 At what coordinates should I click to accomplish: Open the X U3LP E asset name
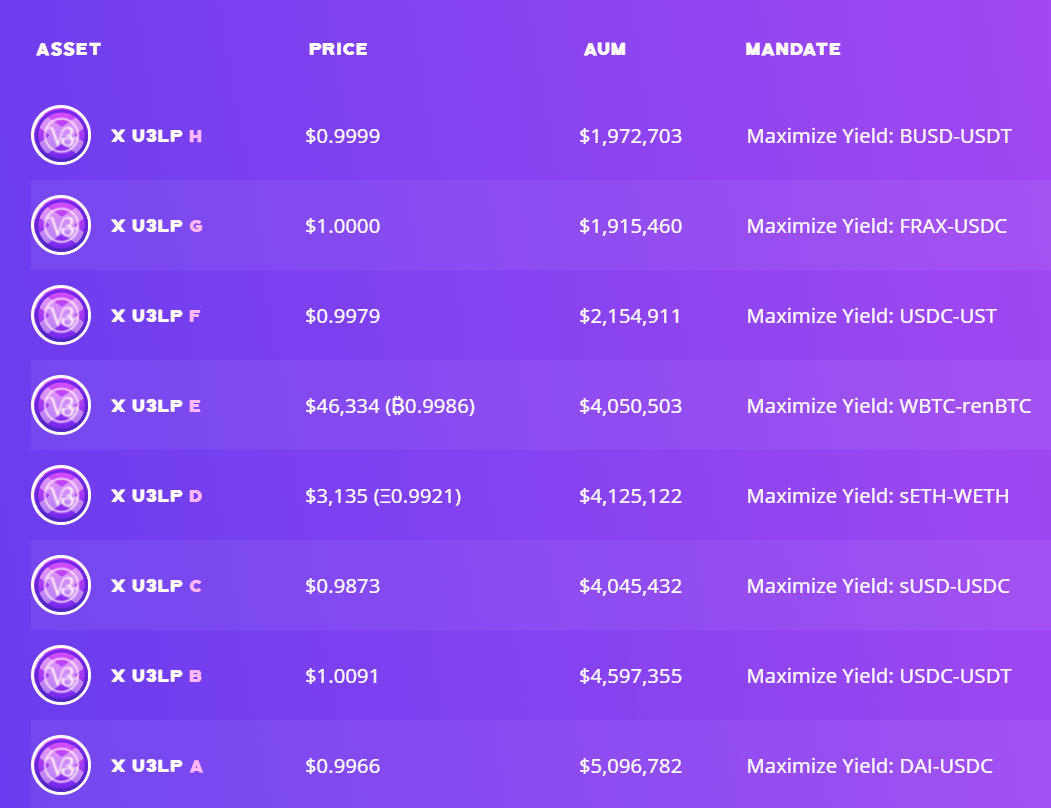point(156,406)
